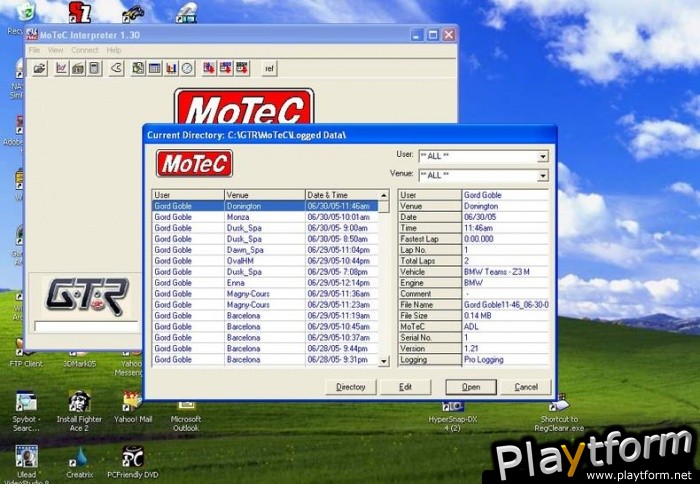The height and width of the screenshot is (484, 700).
Task: Click the File Name value field
Action: coord(505,305)
